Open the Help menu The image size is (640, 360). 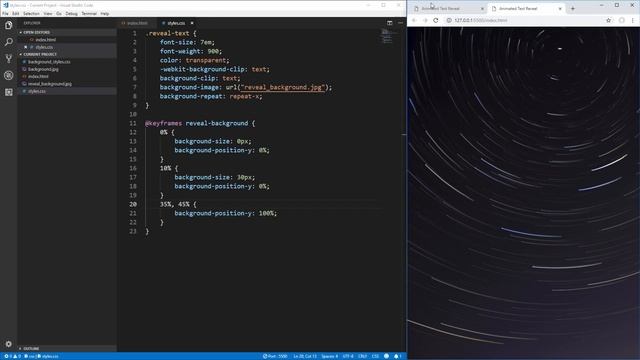pos(104,13)
